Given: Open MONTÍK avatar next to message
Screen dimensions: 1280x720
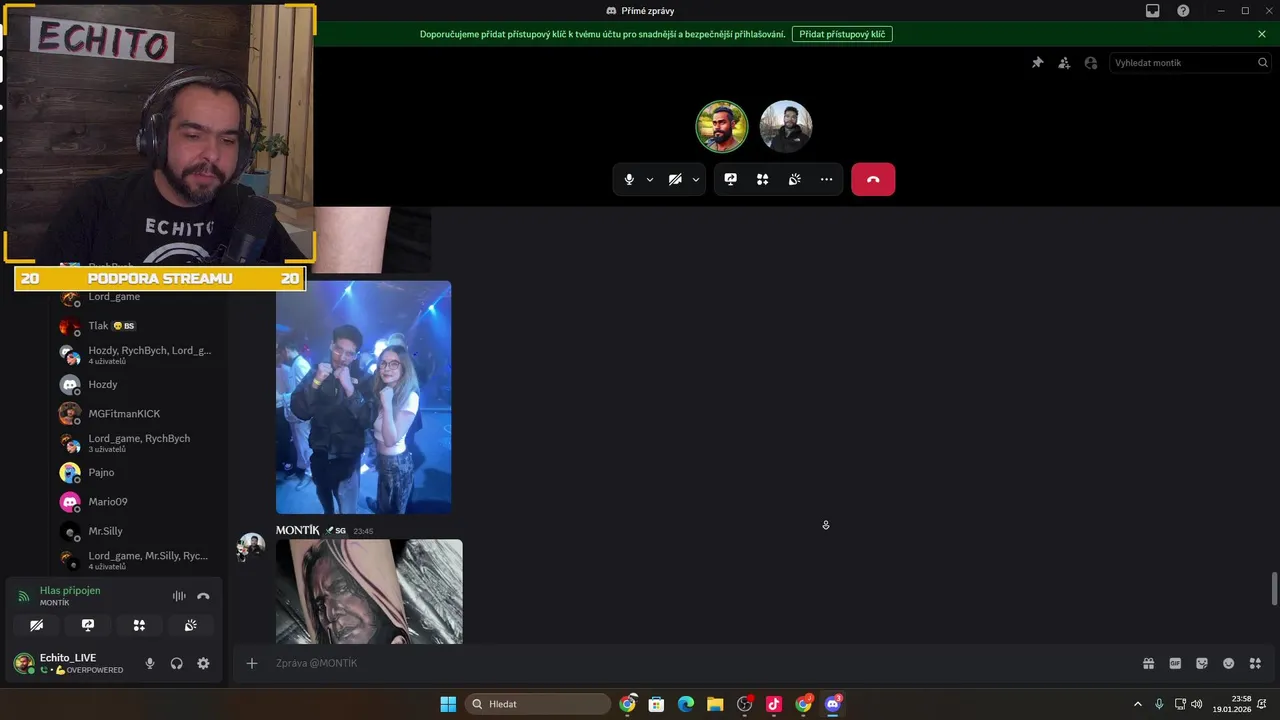Looking at the screenshot, I should (x=251, y=547).
